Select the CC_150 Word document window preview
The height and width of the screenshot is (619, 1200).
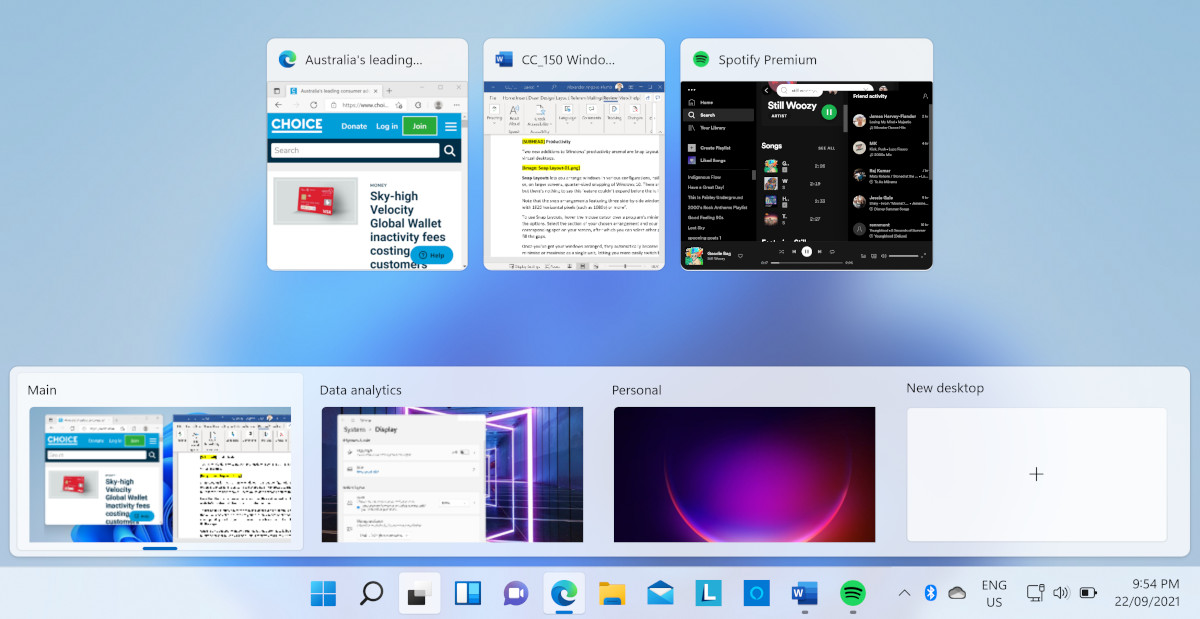(574, 175)
